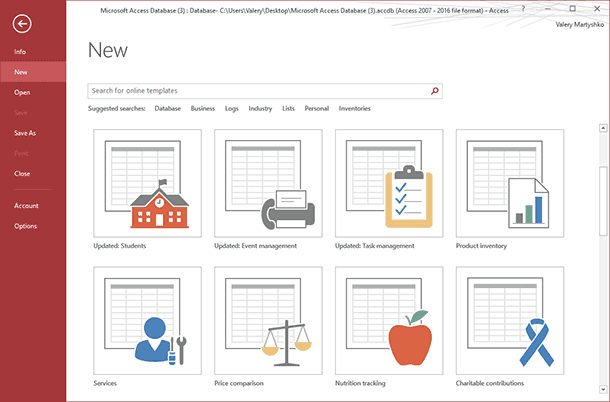This screenshot has width=610, height=402.
Task: Select the Task management template thumbnail
Action: pyautogui.click(x=389, y=183)
